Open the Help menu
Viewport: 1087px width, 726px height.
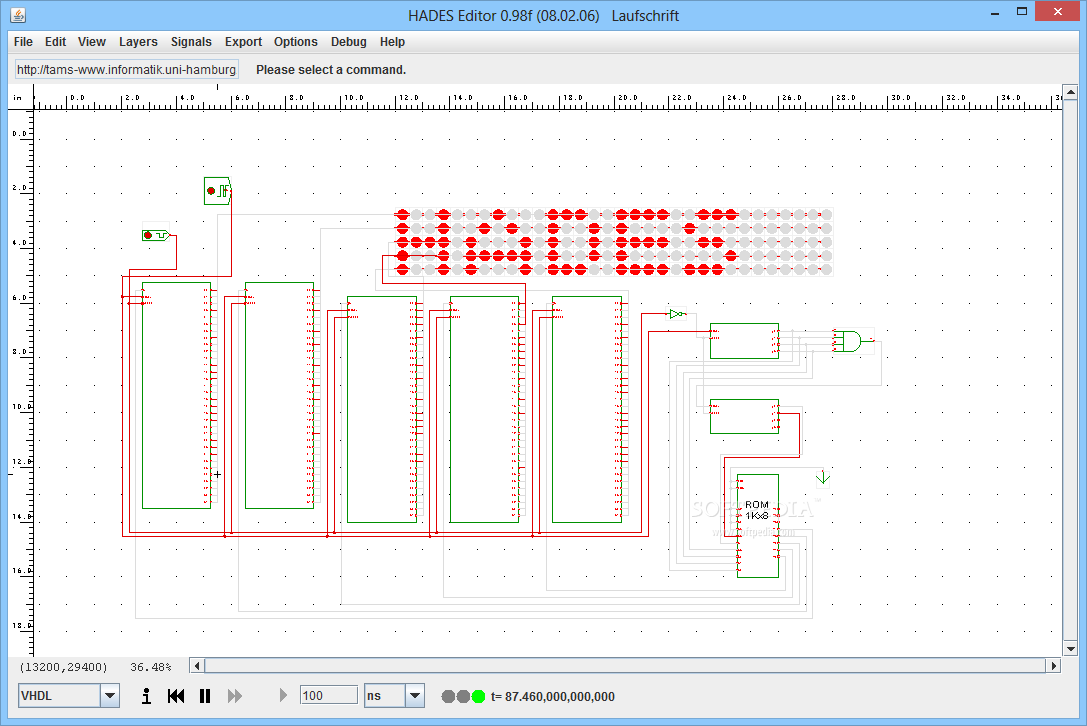(x=392, y=42)
